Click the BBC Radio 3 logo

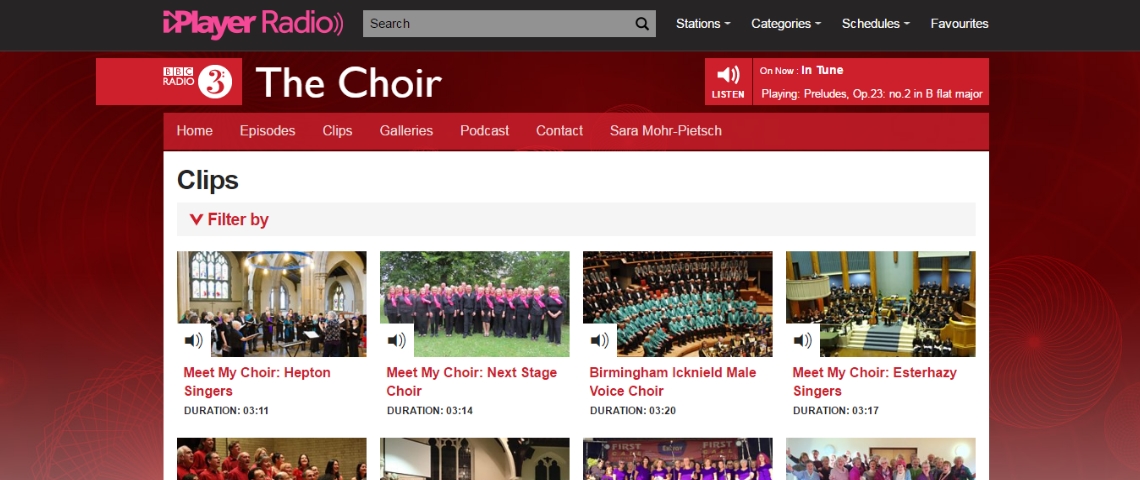tap(198, 81)
